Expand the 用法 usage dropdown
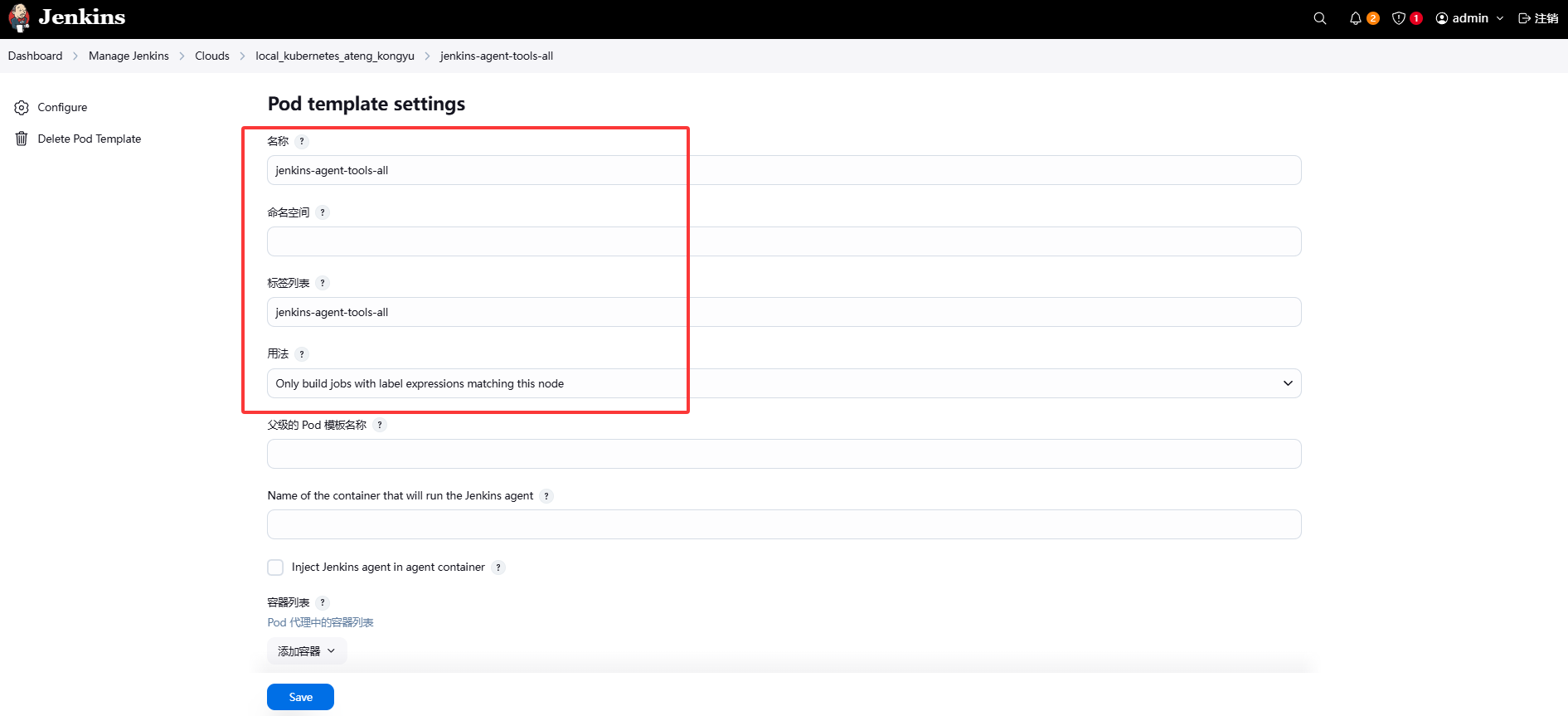Image resolution: width=1568 pixels, height=716 pixels. (784, 383)
